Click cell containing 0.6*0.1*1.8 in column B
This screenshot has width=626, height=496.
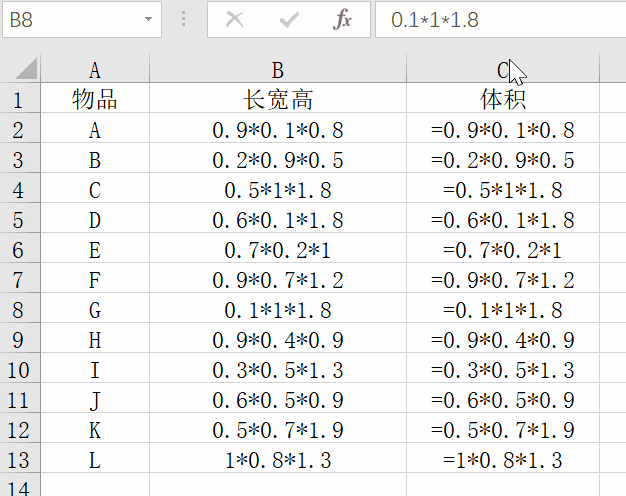278,218
